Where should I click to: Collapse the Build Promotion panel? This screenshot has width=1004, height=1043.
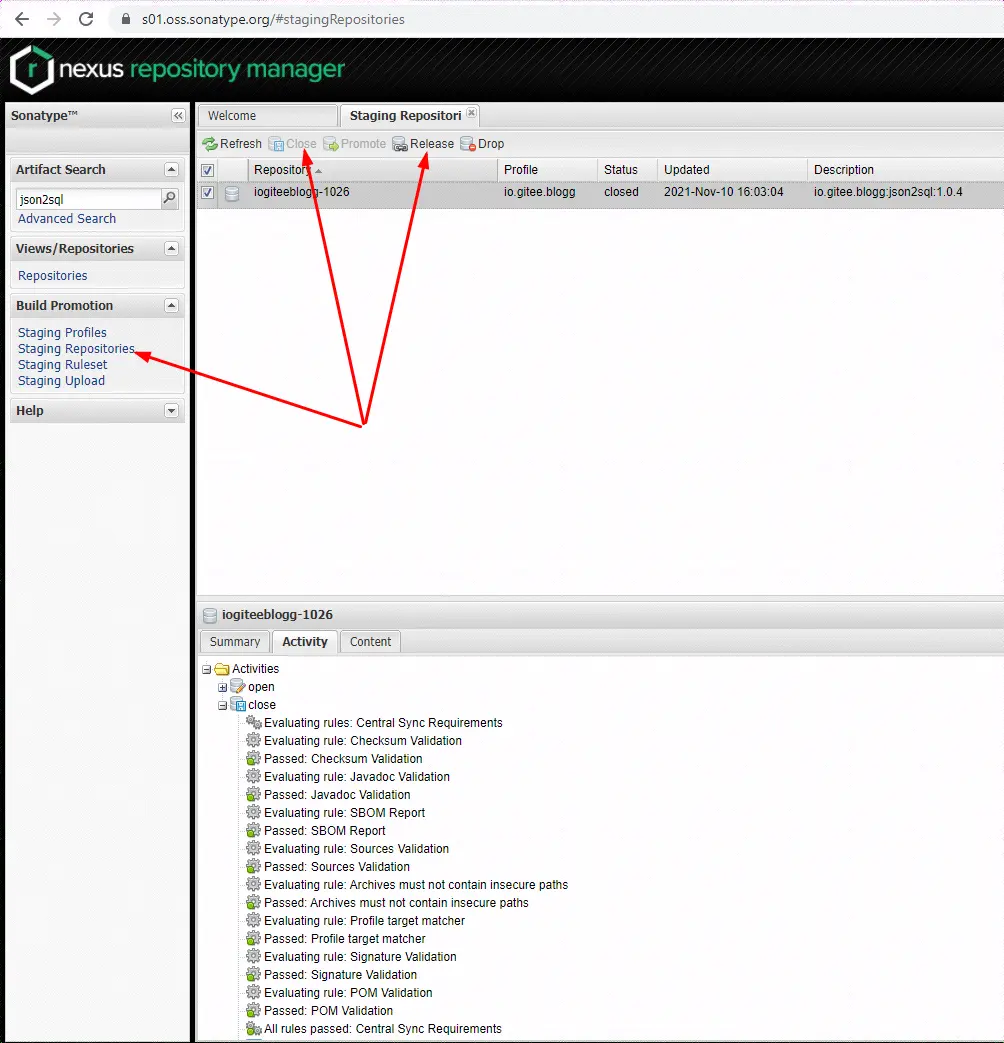[171, 306]
